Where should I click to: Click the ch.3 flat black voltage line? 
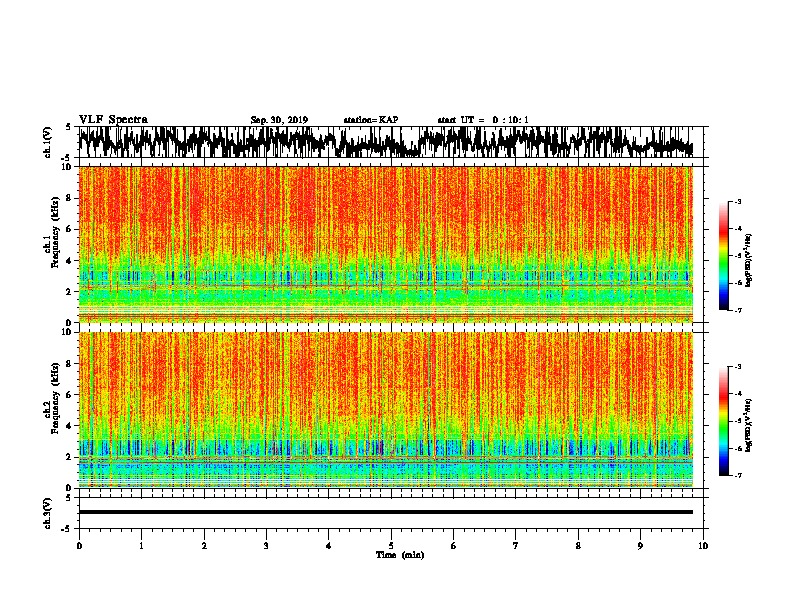coord(385,512)
